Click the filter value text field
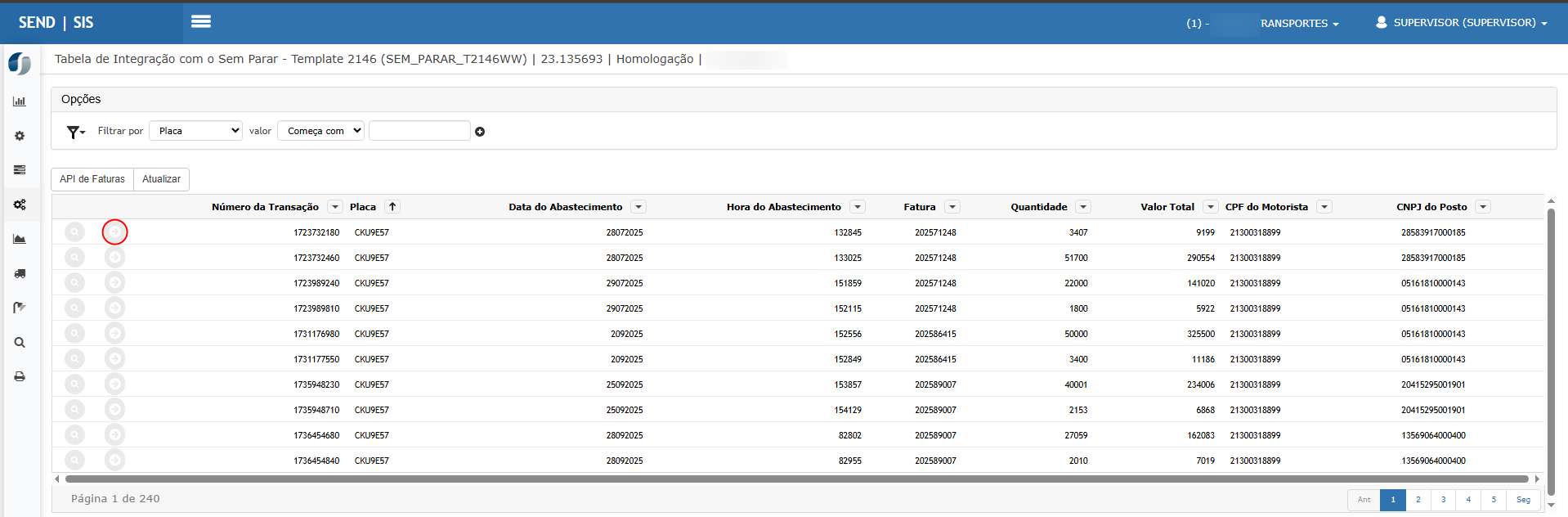The height and width of the screenshot is (517, 1568). (419, 131)
